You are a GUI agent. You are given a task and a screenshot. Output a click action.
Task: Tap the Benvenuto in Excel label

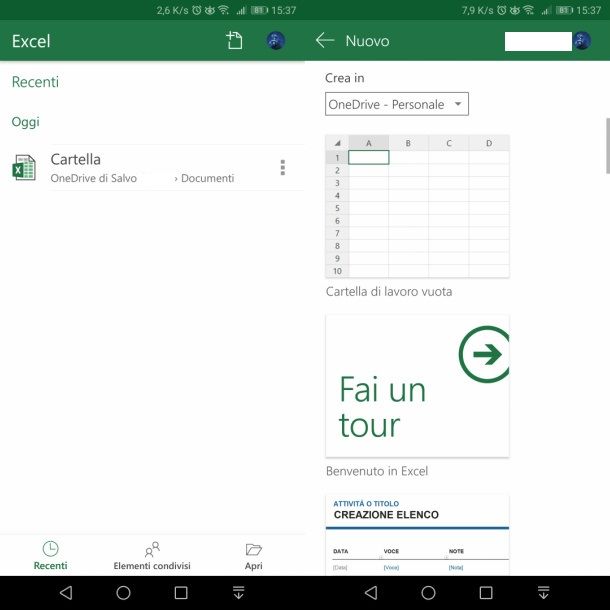coord(377,471)
